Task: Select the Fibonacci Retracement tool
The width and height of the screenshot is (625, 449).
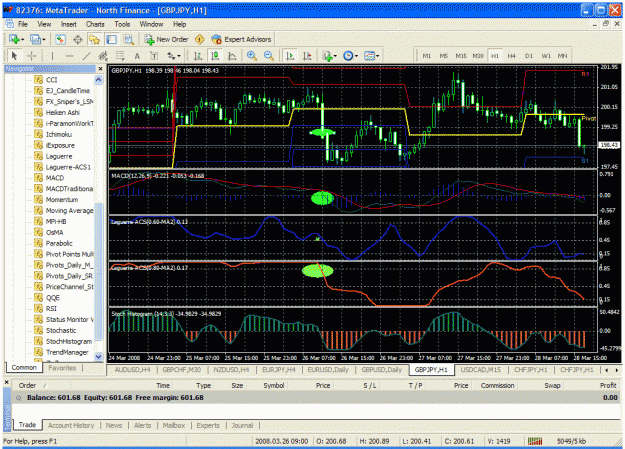Action: click(120, 56)
